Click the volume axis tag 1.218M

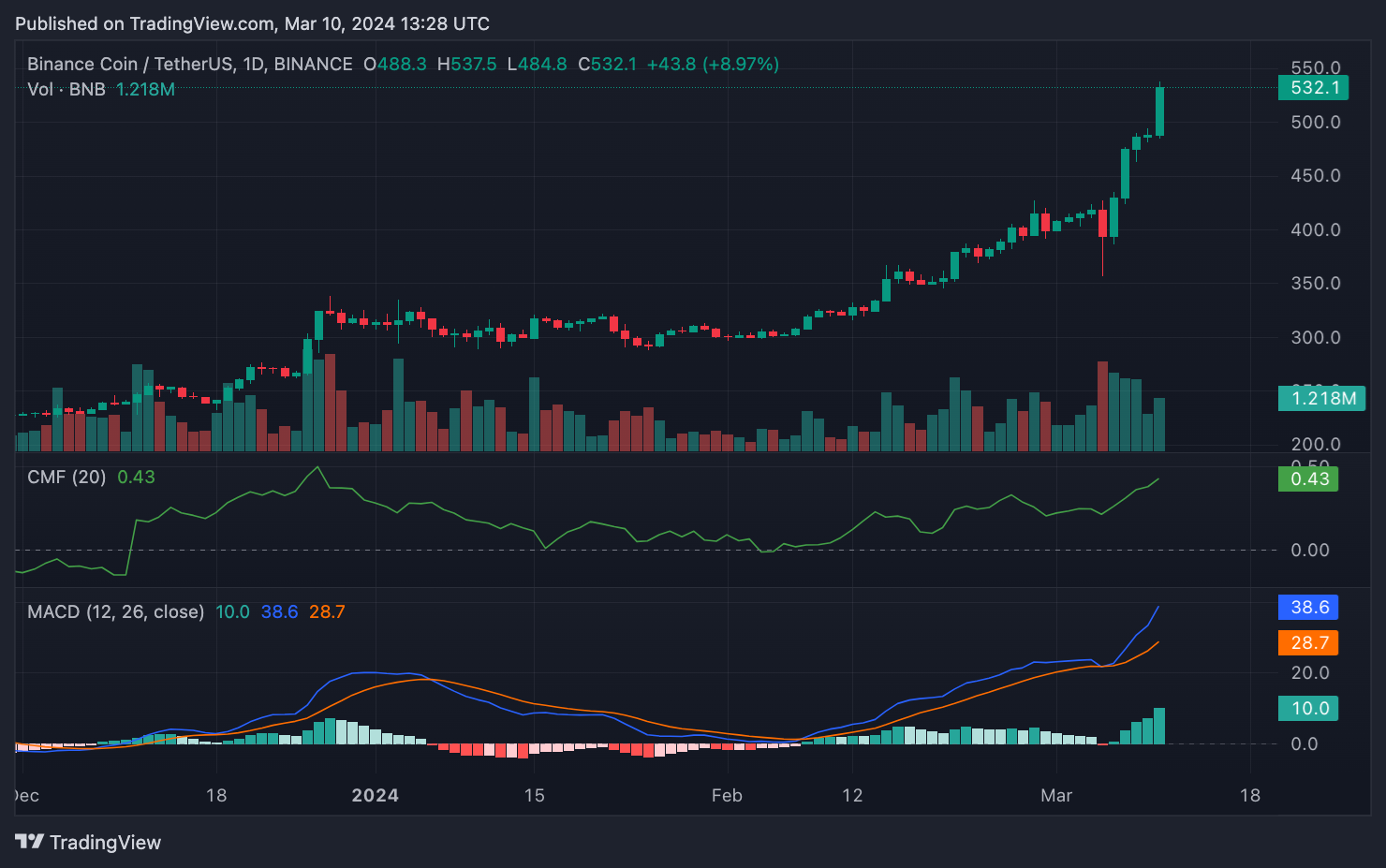click(x=1321, y=399)
